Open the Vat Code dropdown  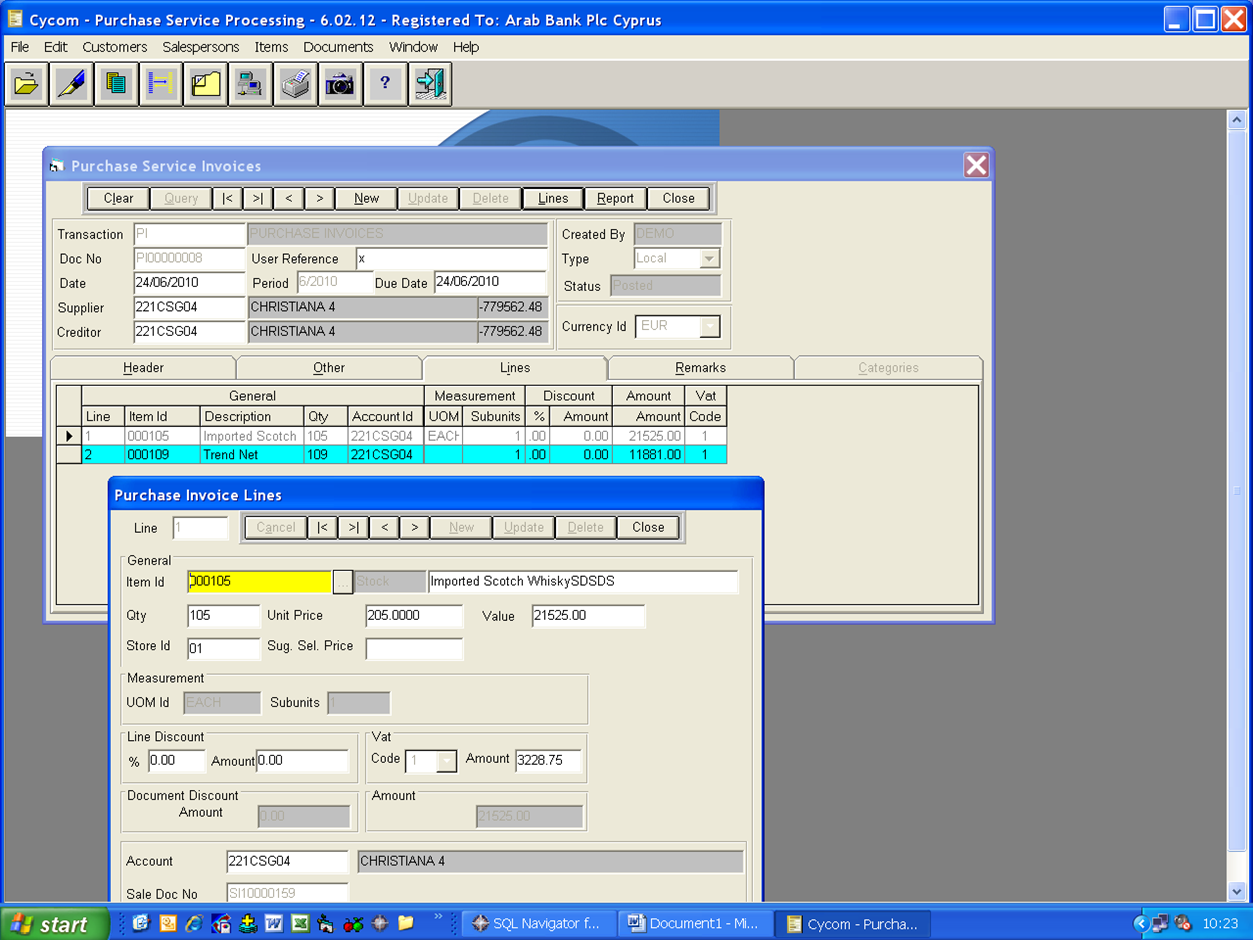tap(446, 761)
